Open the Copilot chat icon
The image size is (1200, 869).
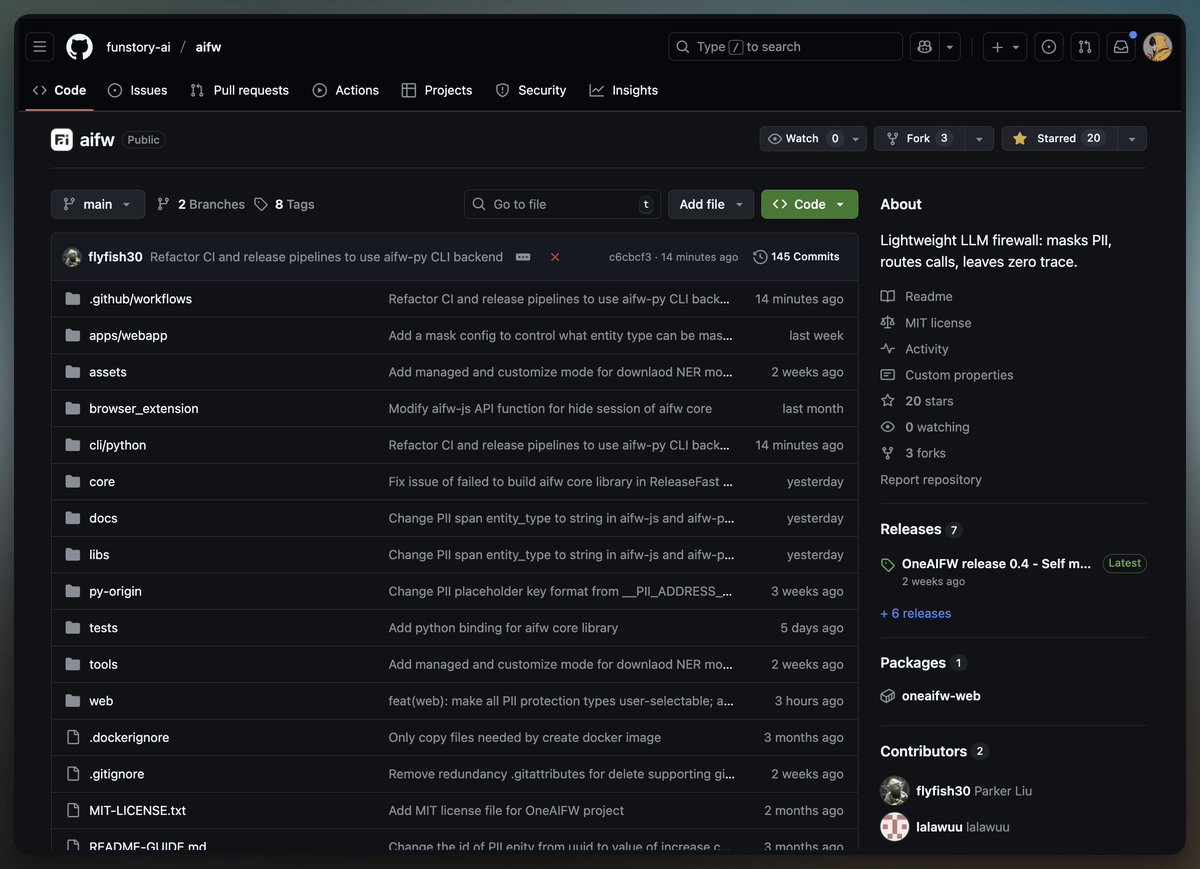(x=925, y=47)
